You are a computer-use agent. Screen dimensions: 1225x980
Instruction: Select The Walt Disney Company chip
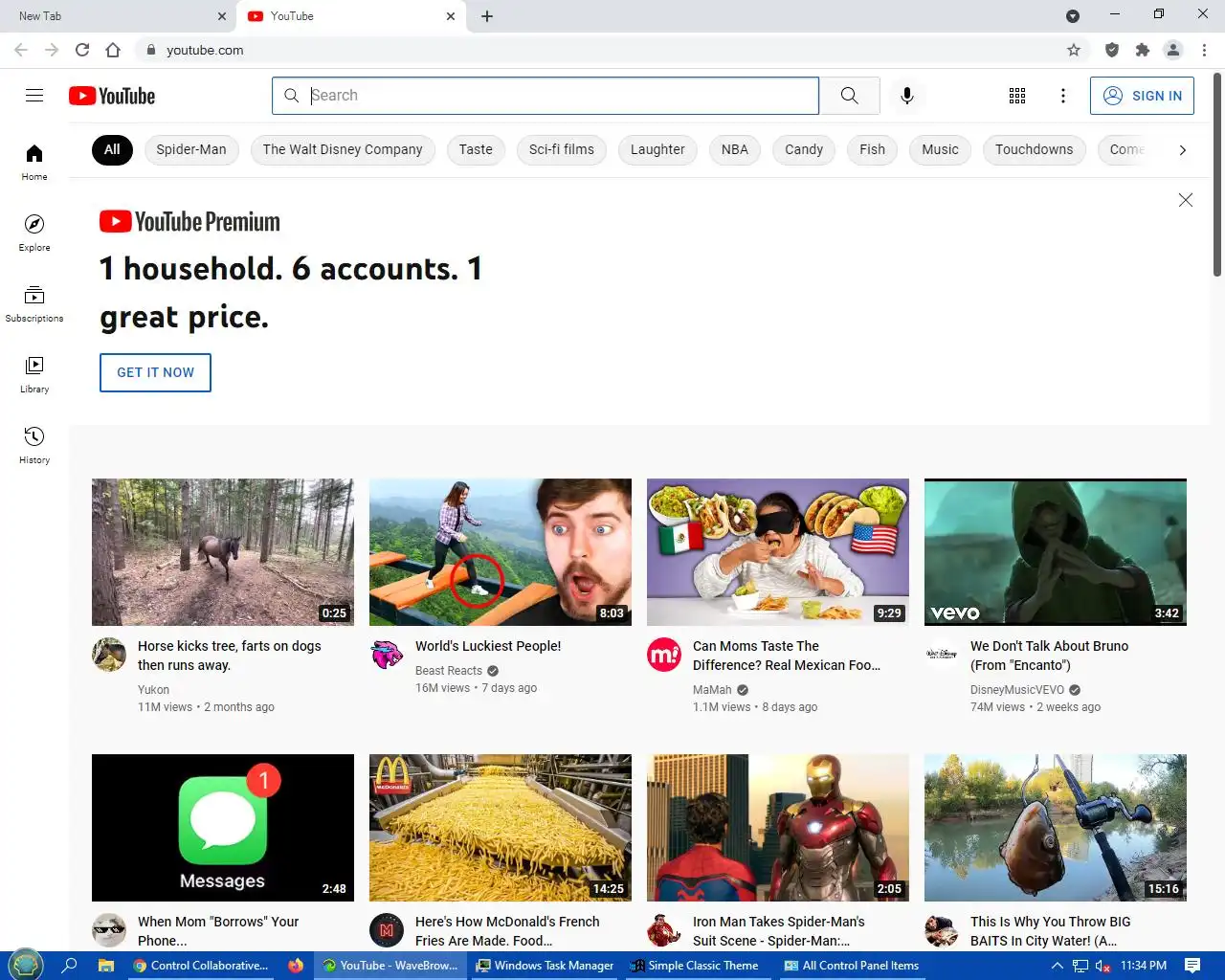tap(343, 149)
